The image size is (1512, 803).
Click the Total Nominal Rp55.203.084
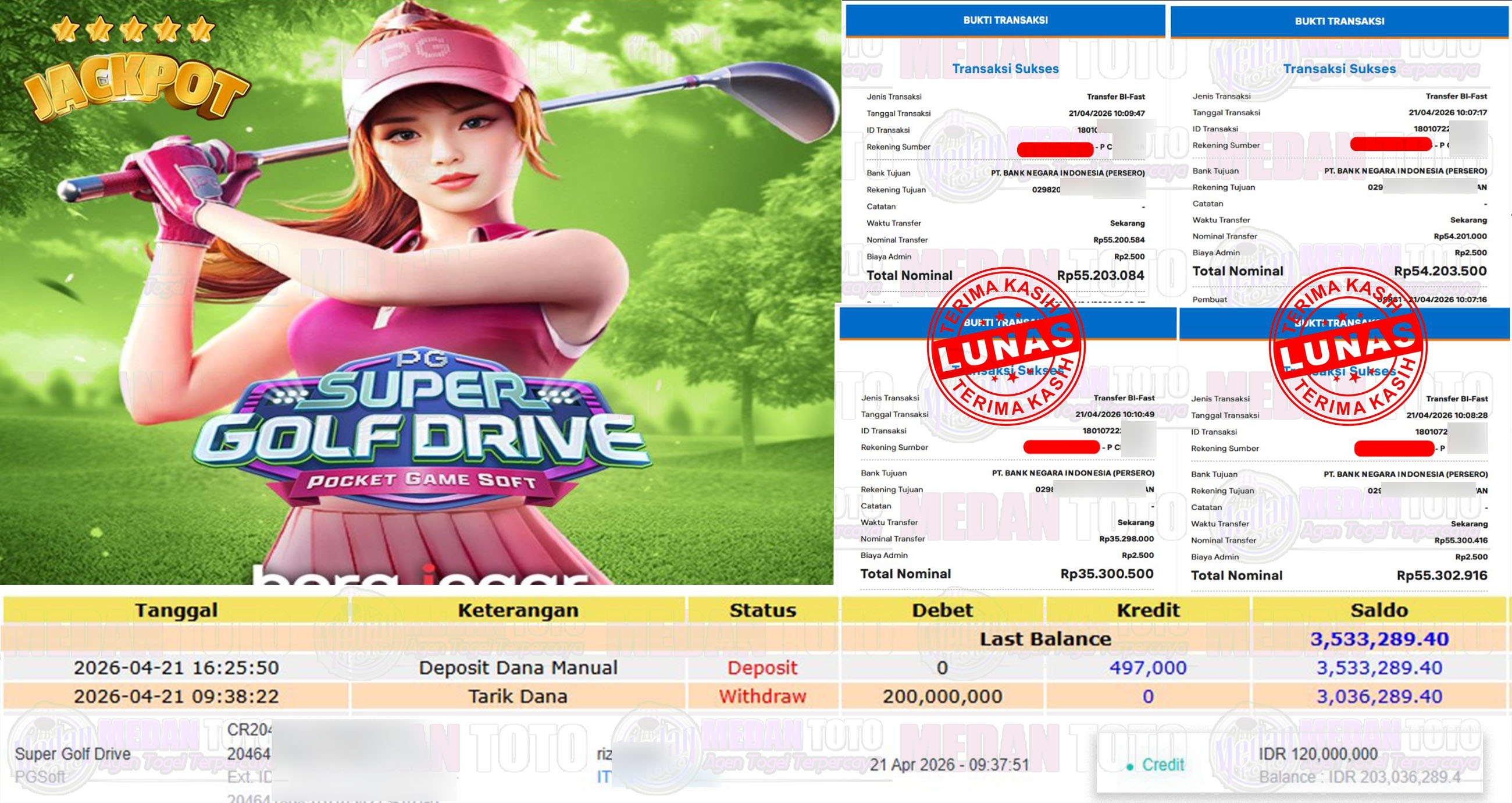(1100, 275)
